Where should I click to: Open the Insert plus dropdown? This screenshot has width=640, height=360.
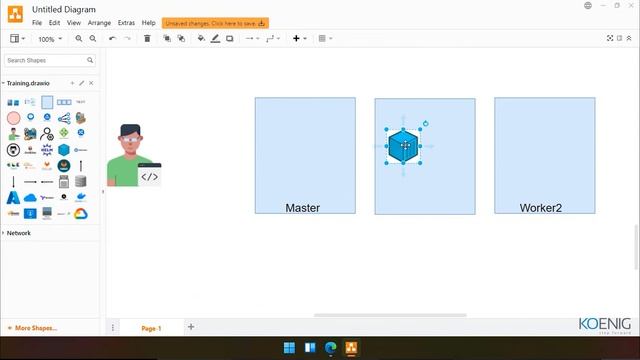coord(300,38)
